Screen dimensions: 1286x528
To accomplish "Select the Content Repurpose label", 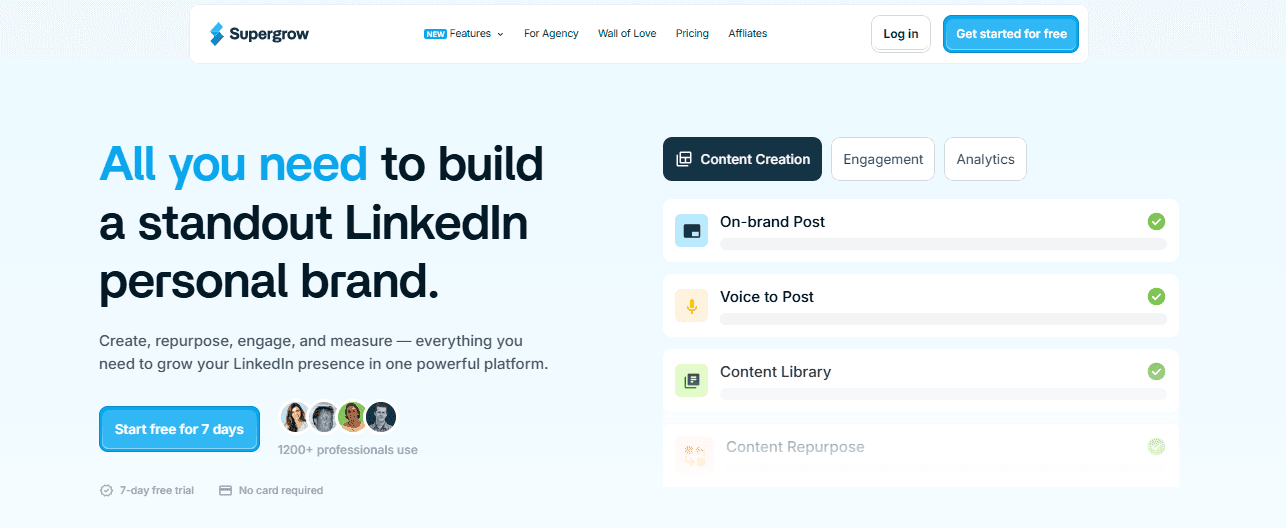I will pyautogui.click(x=795, y=447).
